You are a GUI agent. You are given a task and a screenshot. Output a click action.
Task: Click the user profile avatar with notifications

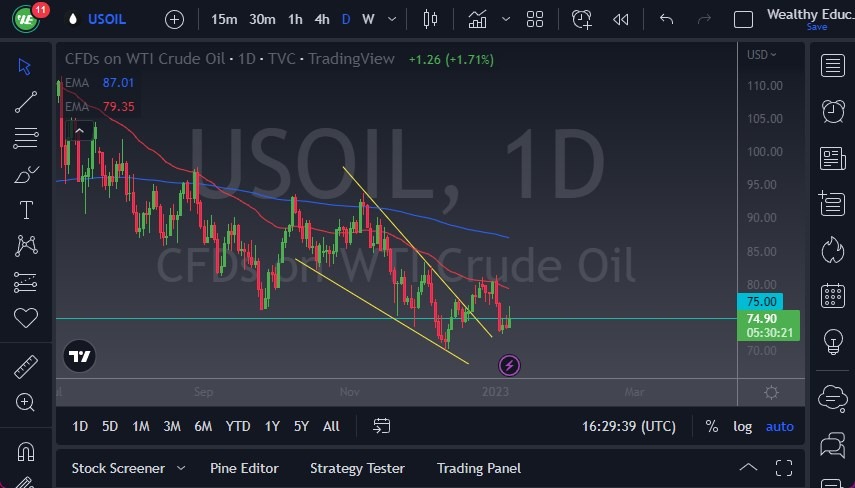[26, 19]
